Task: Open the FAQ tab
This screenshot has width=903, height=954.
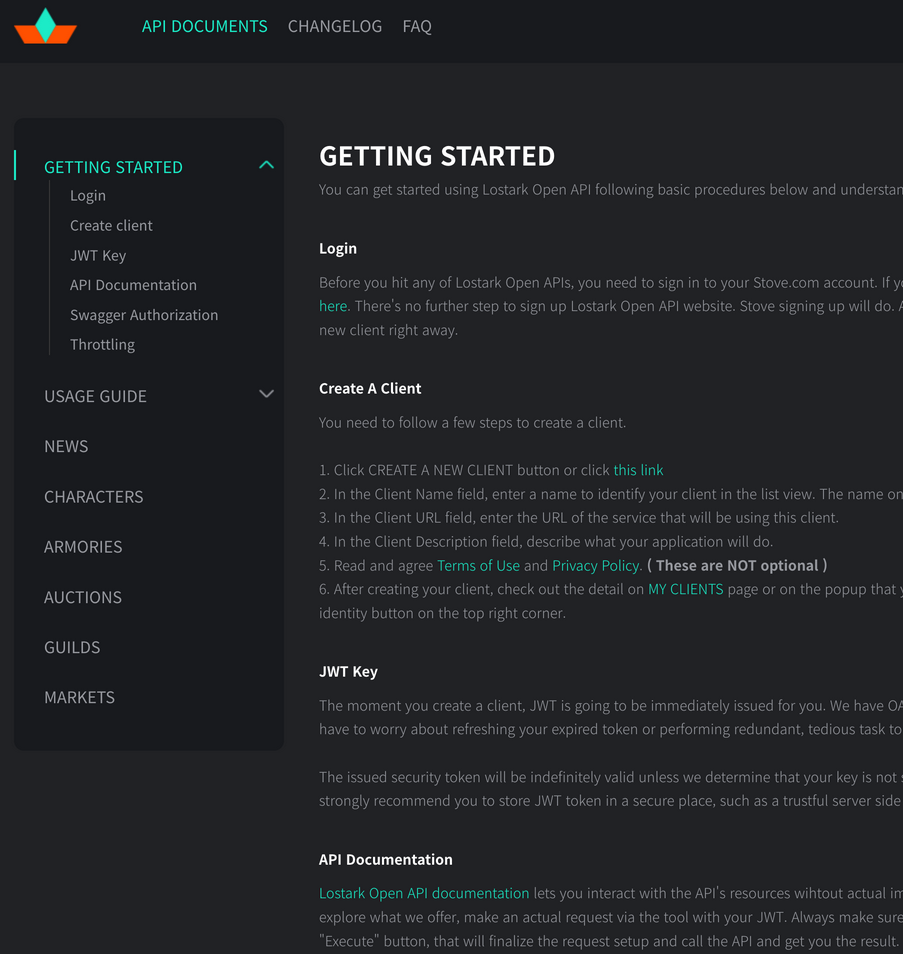Action: 417,26
